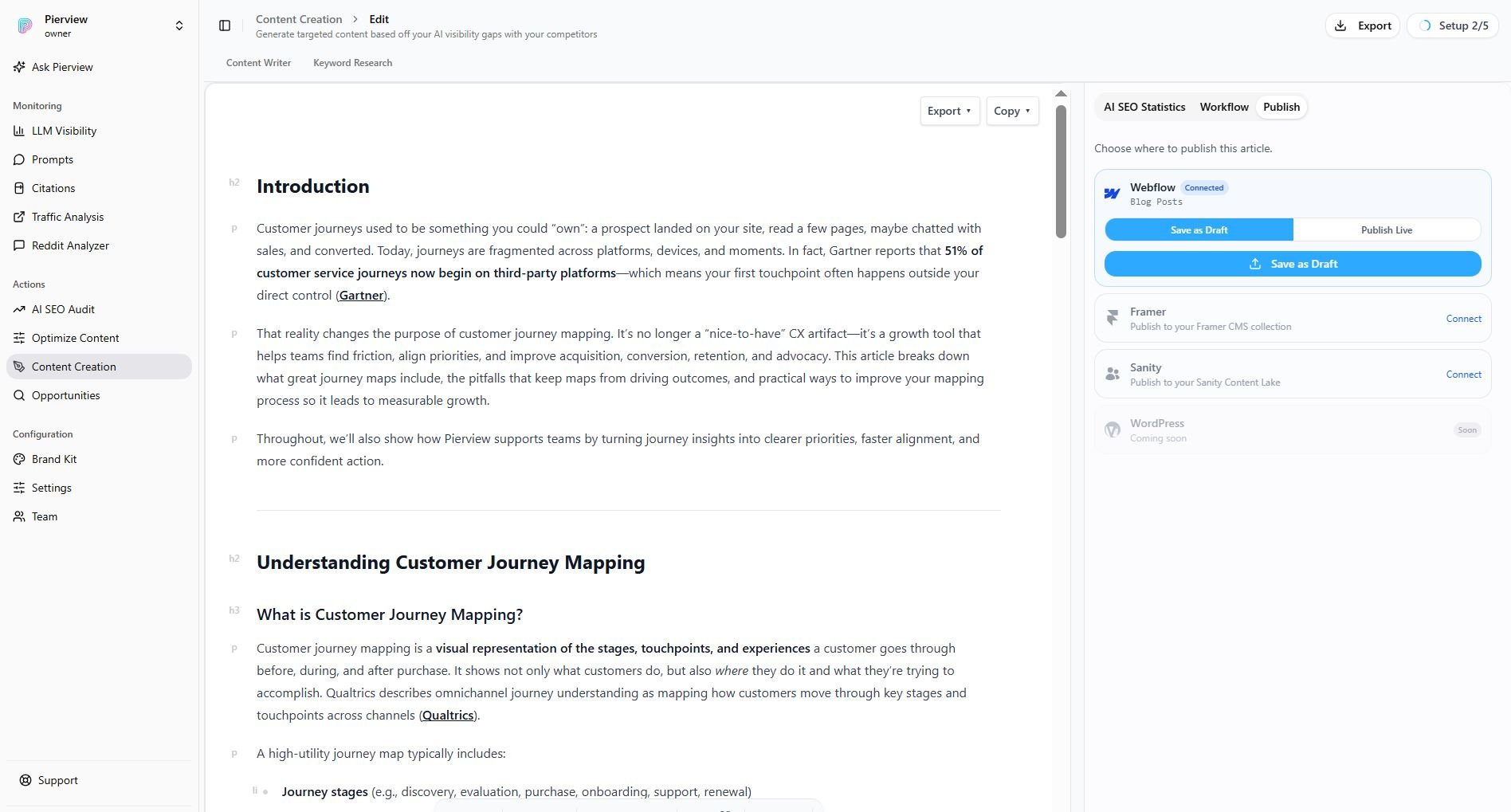Image resolution: width=1511 pixels, height=812 pixels.
Task: Click the Citations clipboard icon
Action: click(x=19, y=188)
